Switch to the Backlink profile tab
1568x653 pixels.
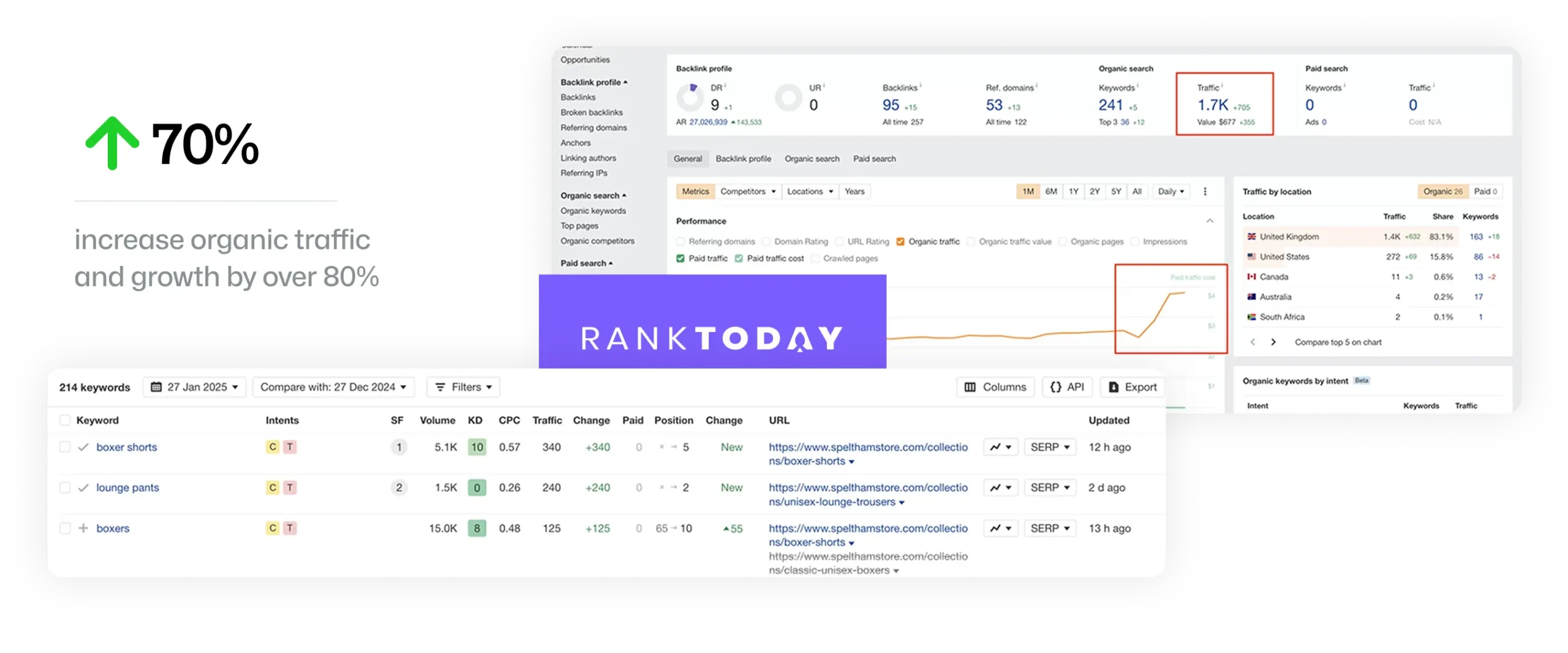[743, 159]
